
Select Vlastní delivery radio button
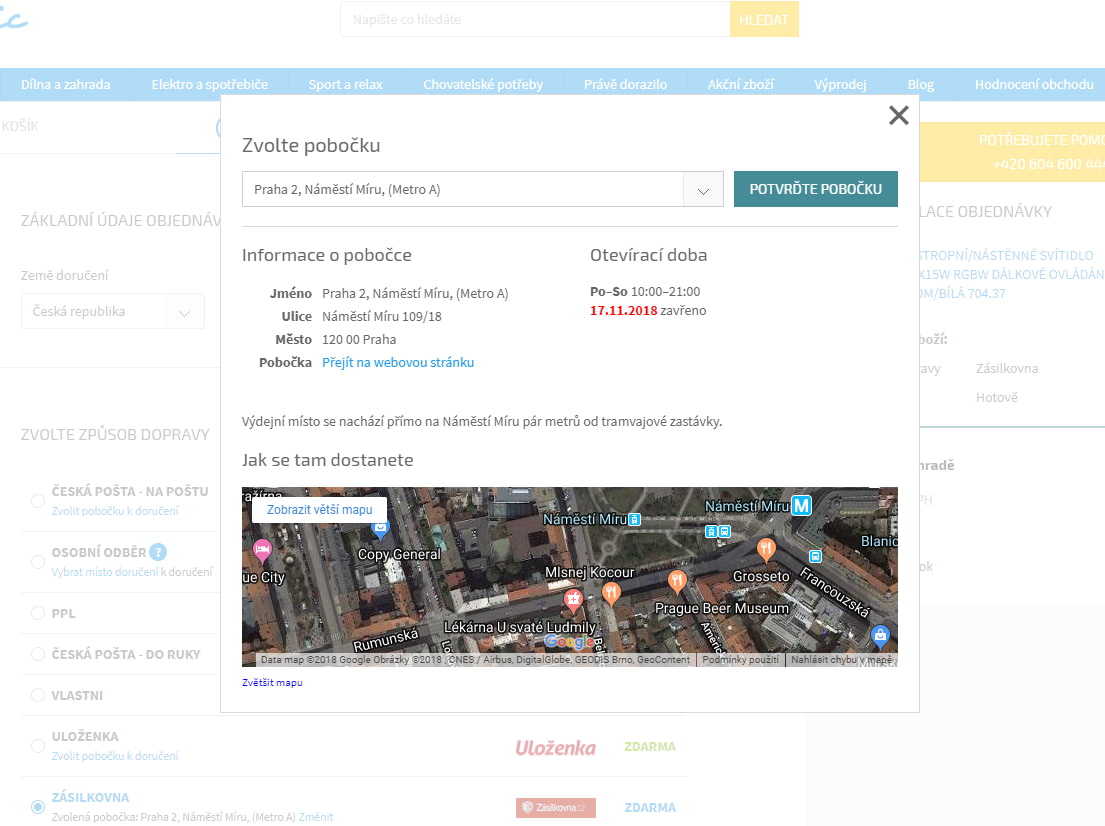point(38,695)
